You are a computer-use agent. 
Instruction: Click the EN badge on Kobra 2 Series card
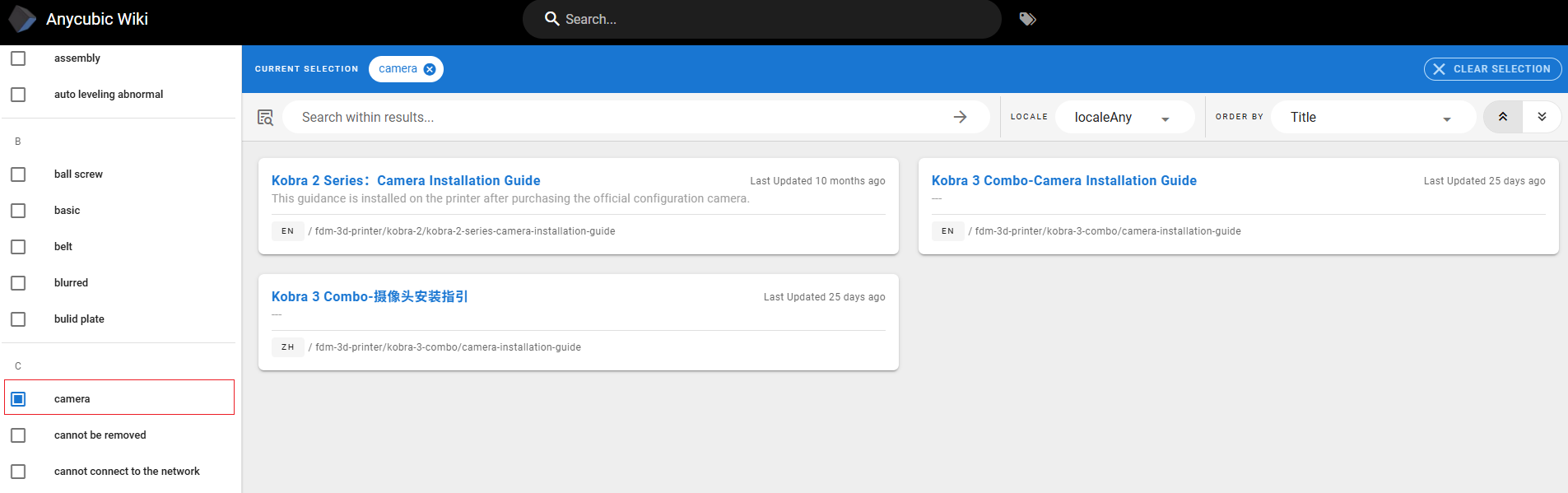[x=287, y=231]
